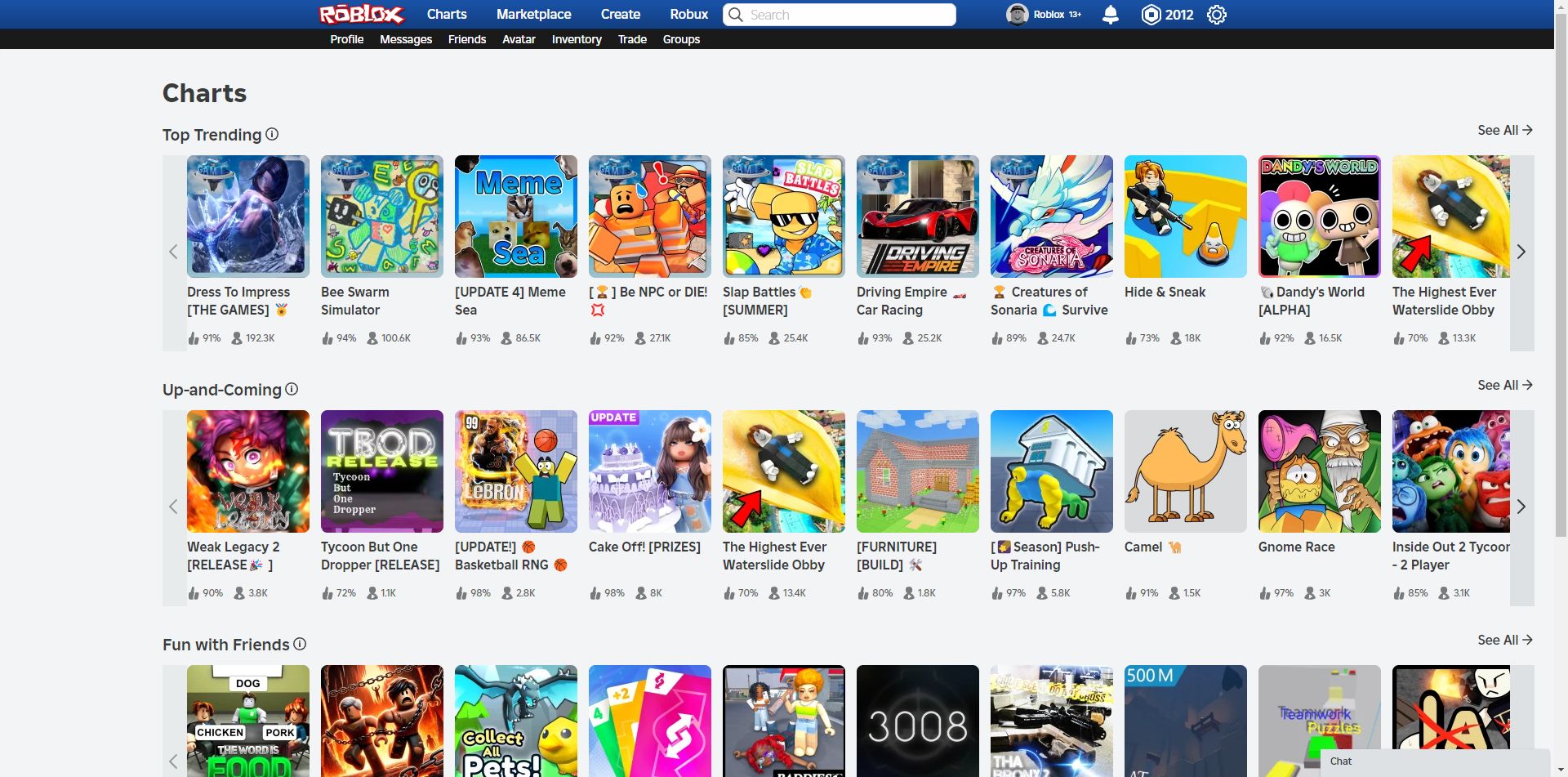Image resolution: width=1568 pixels, height=777 pixels.
Task: Click Bee Swarm Simulator title text
Action: [x=355, y=301]
